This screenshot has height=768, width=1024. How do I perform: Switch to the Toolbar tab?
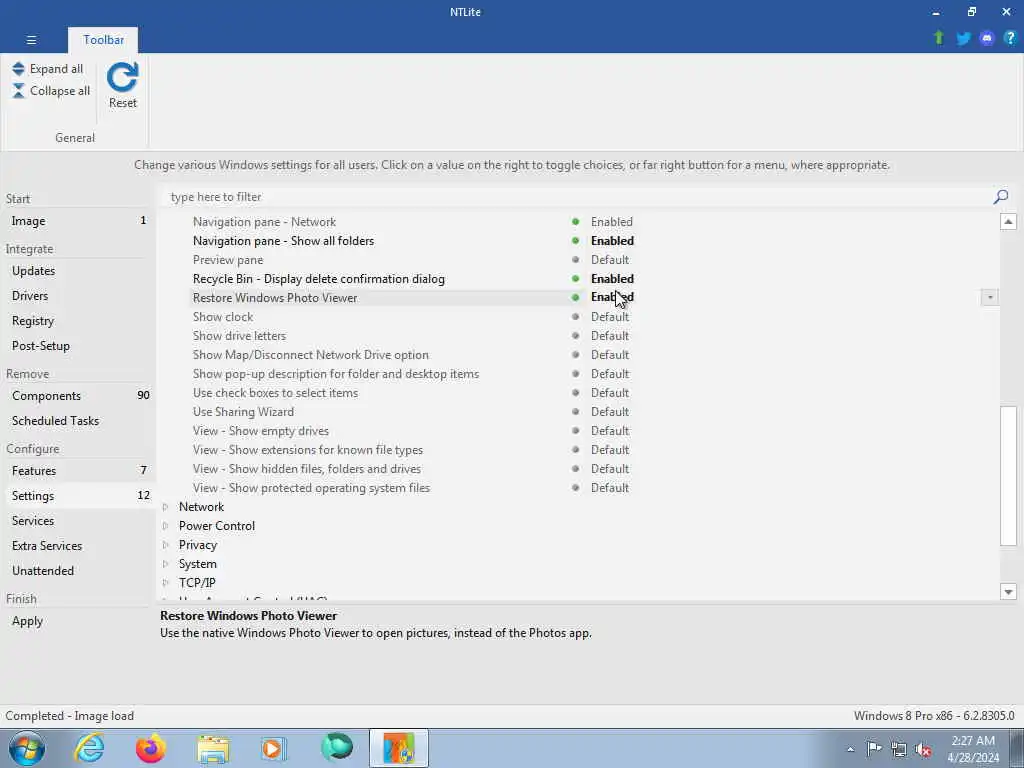(103, 40)
